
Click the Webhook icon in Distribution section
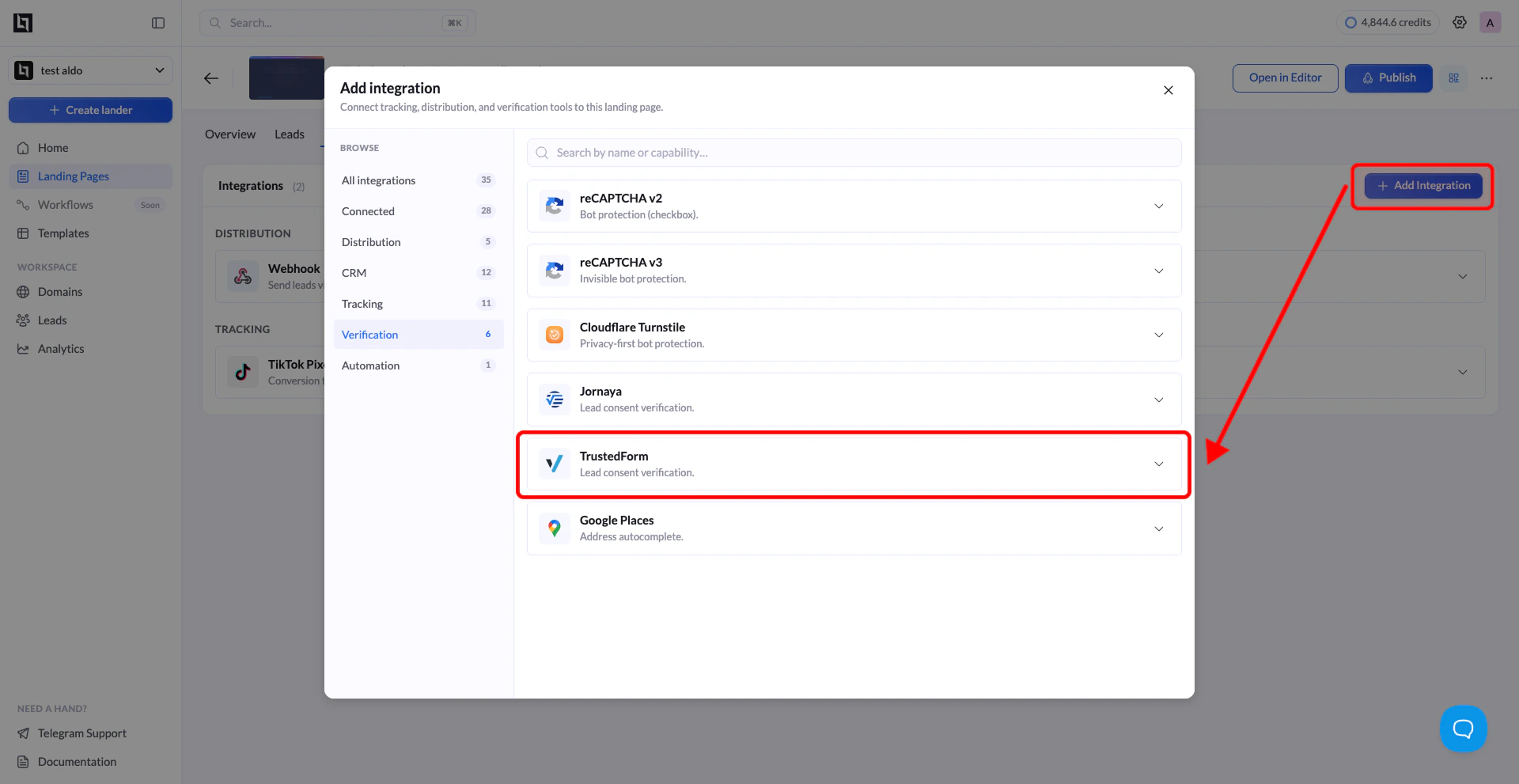pos(243,276)
